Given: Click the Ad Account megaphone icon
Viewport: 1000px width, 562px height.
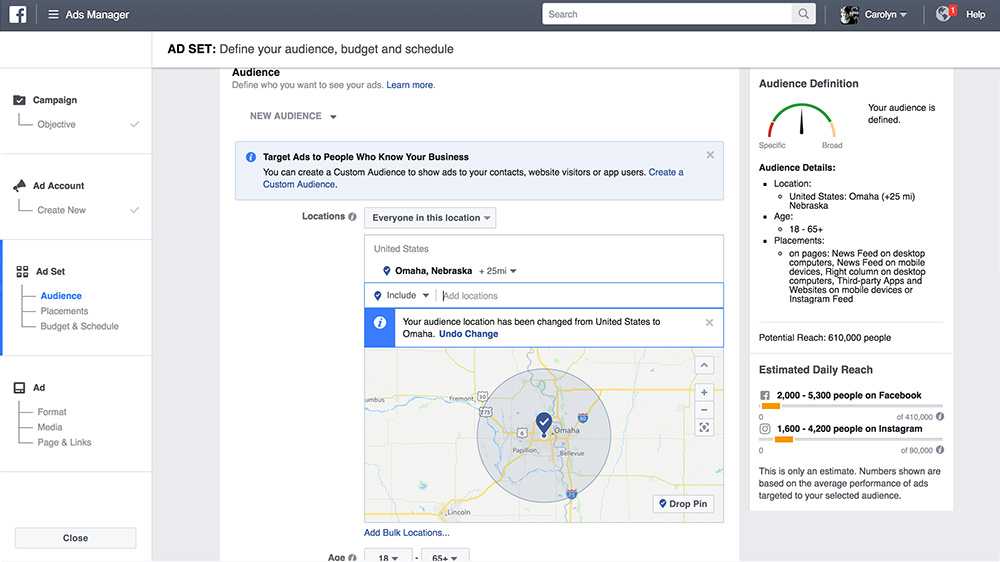Looking at the screenshot, I should tap(19, 186).
